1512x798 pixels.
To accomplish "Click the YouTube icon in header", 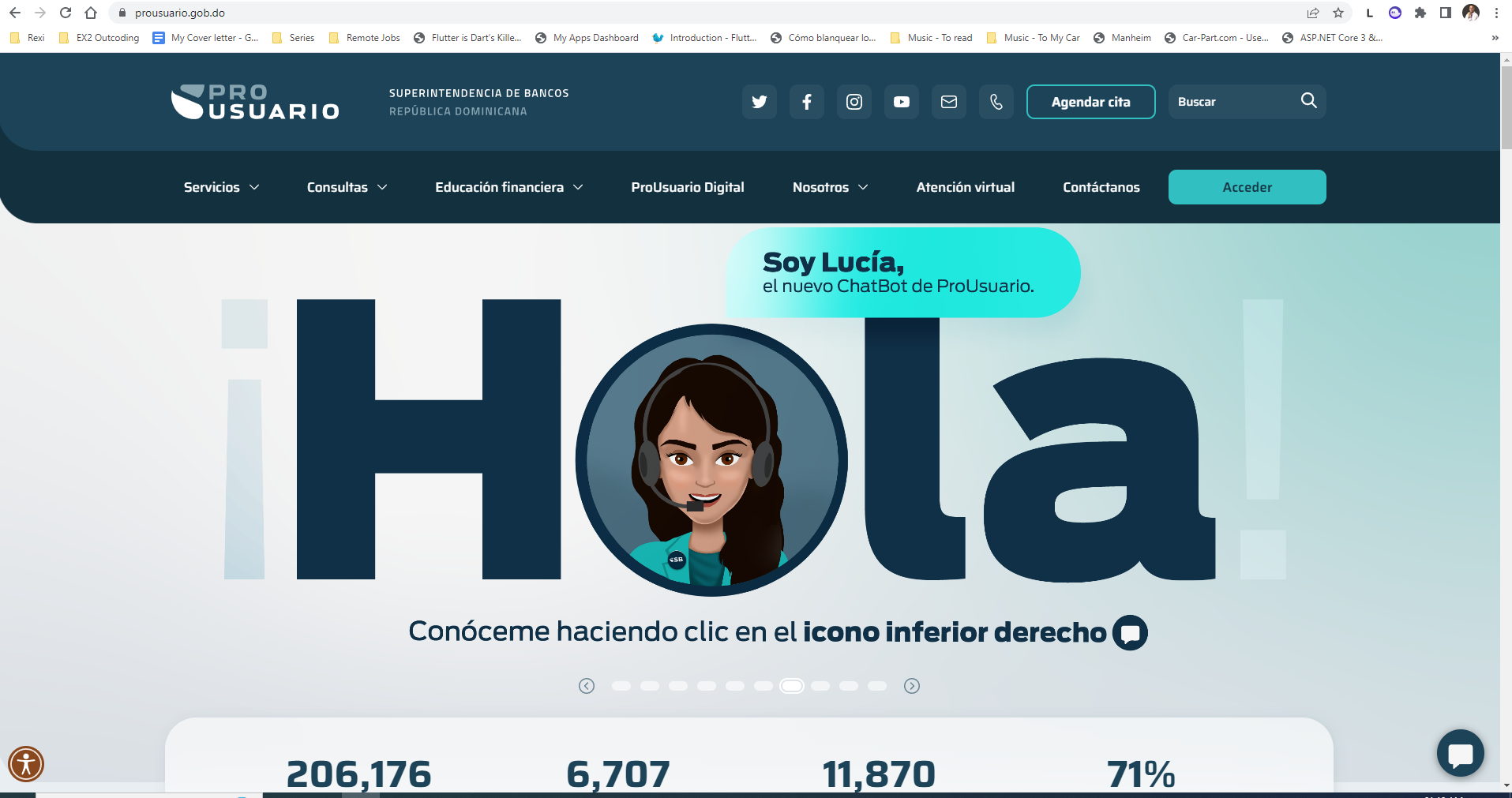I will pos(901,102).
